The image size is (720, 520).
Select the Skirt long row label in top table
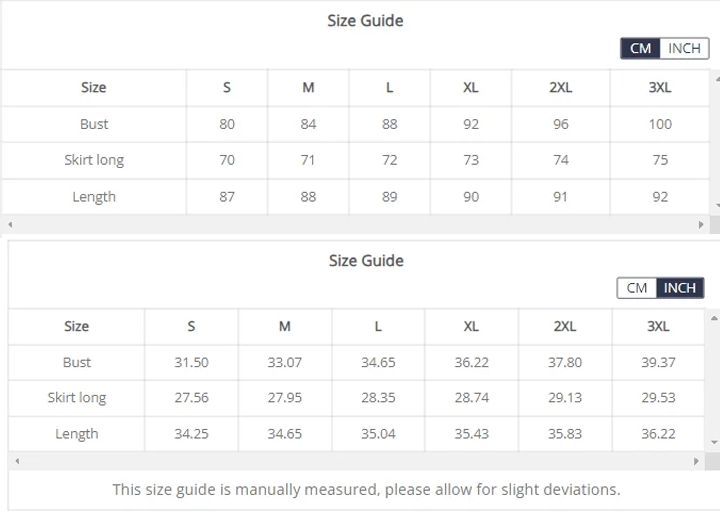[x=94, y=160]
